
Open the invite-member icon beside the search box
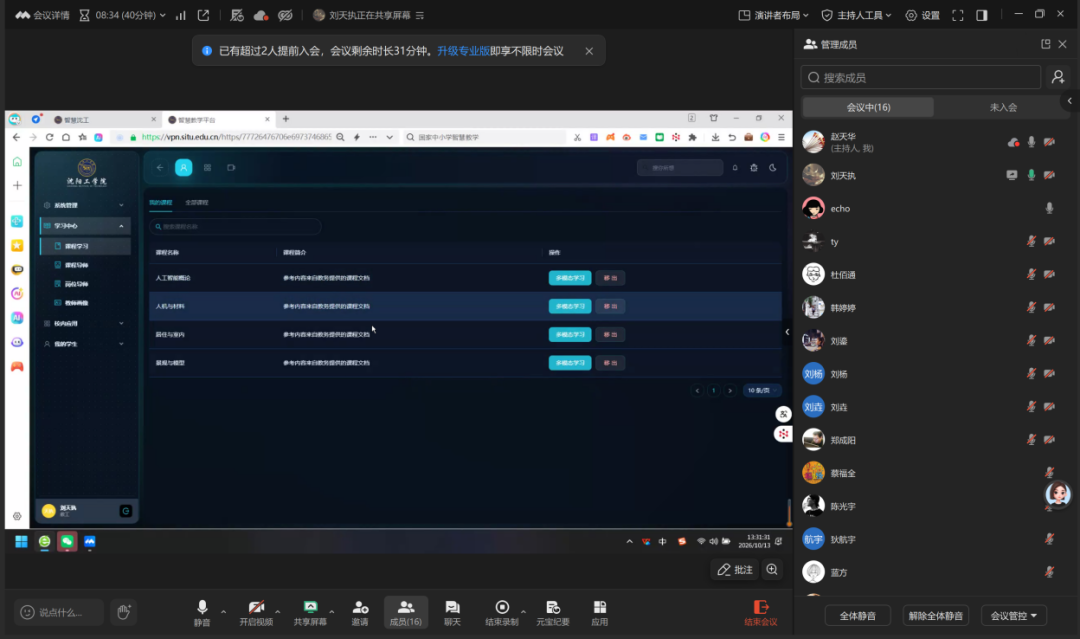[x=1058, y=77]
